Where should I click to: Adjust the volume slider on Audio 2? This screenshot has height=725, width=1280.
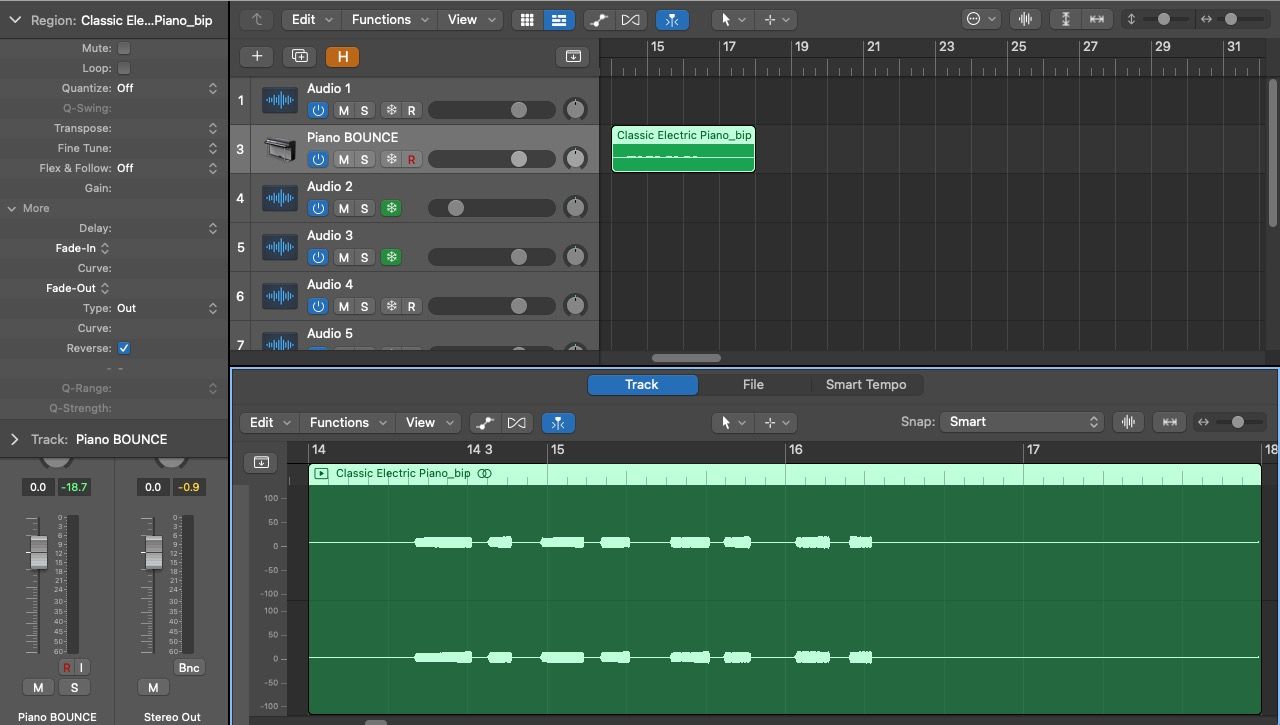(x=456, y=208)
